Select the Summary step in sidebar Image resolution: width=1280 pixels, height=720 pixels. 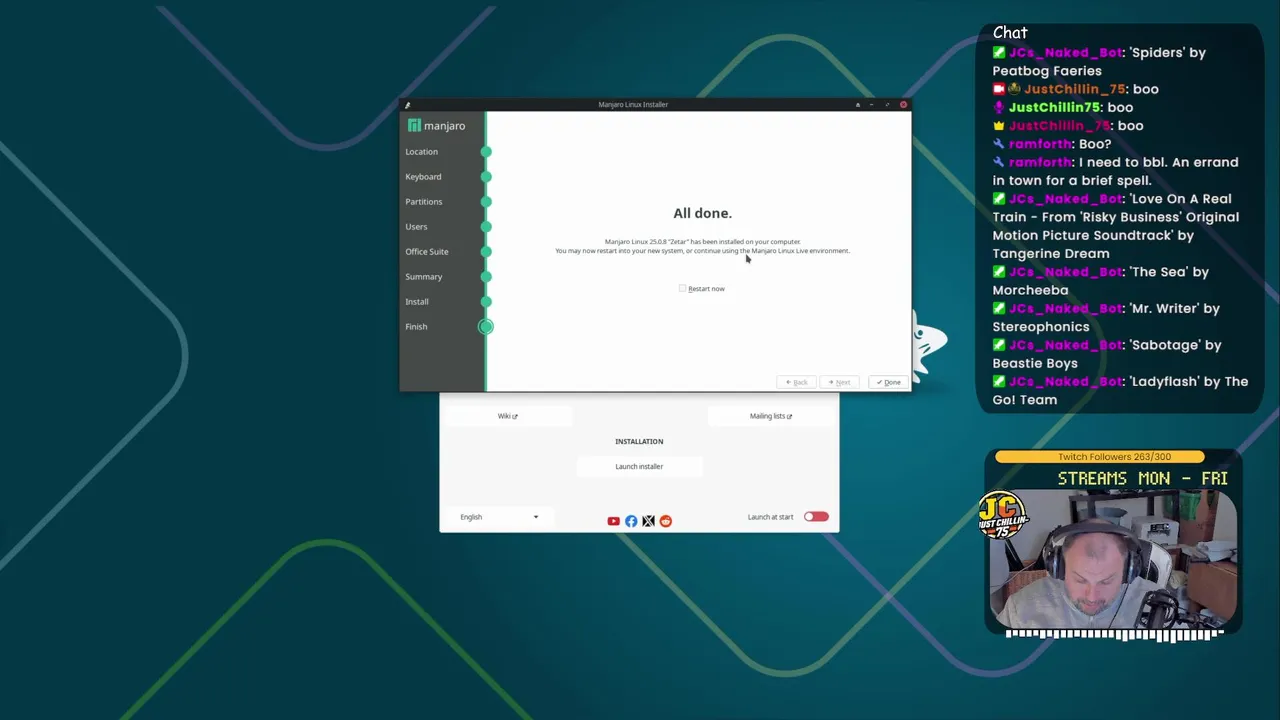point(423,277)
